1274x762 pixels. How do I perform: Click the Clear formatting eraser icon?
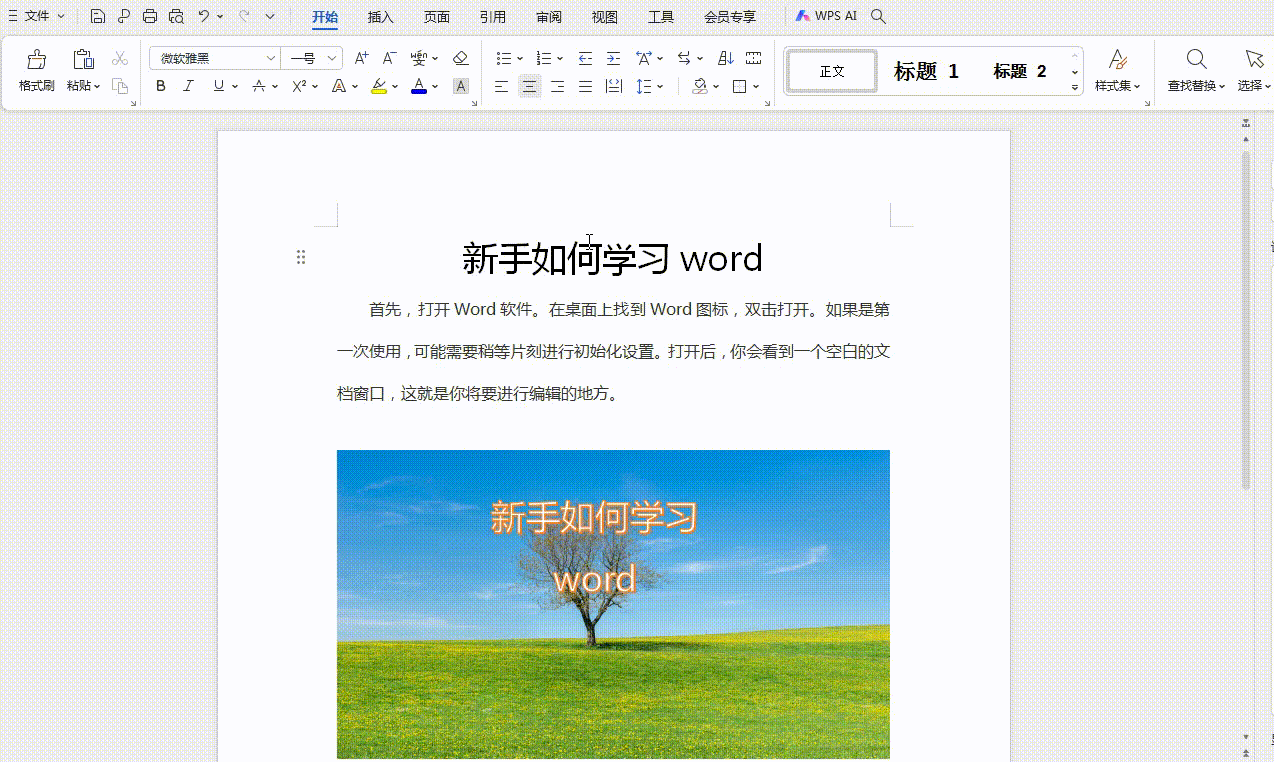pyautogui.click(x=460, y=58)
